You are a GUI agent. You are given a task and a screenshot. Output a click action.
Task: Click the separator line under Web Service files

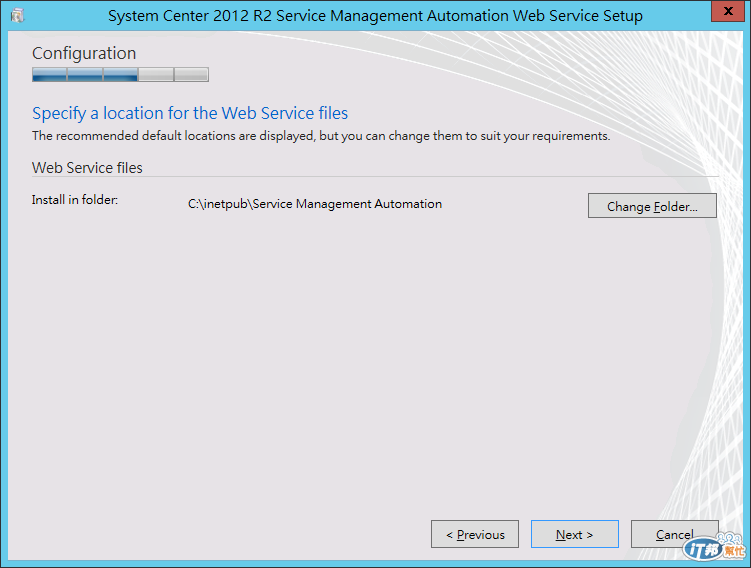point(375,178)
